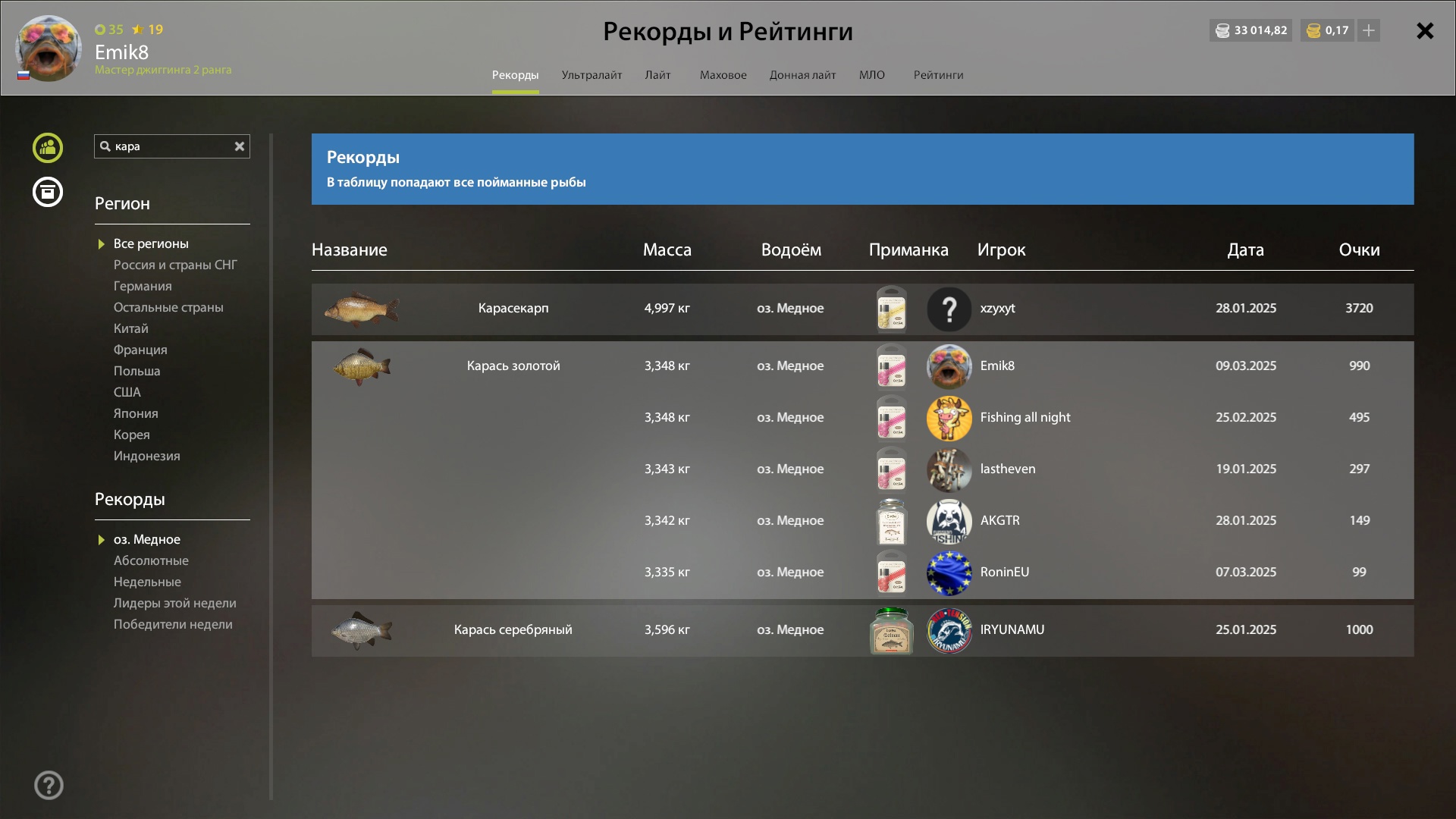Click the Карась серебряный fish image

tap(362, 630)
